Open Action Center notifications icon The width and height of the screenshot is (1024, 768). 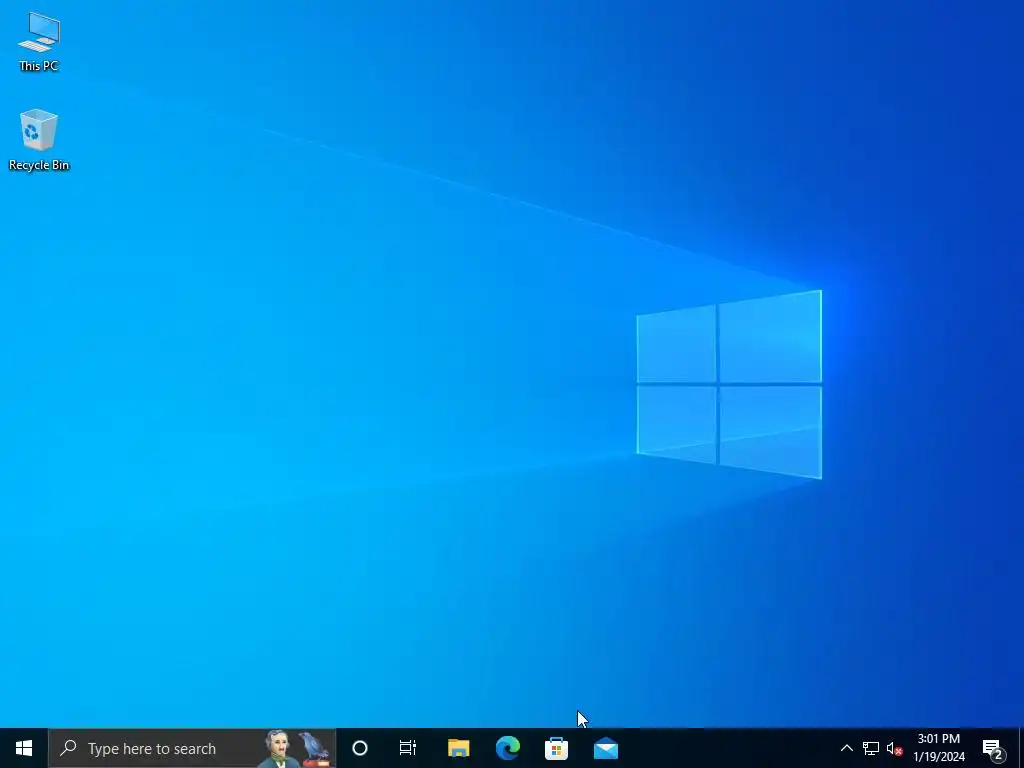[993, 748]
